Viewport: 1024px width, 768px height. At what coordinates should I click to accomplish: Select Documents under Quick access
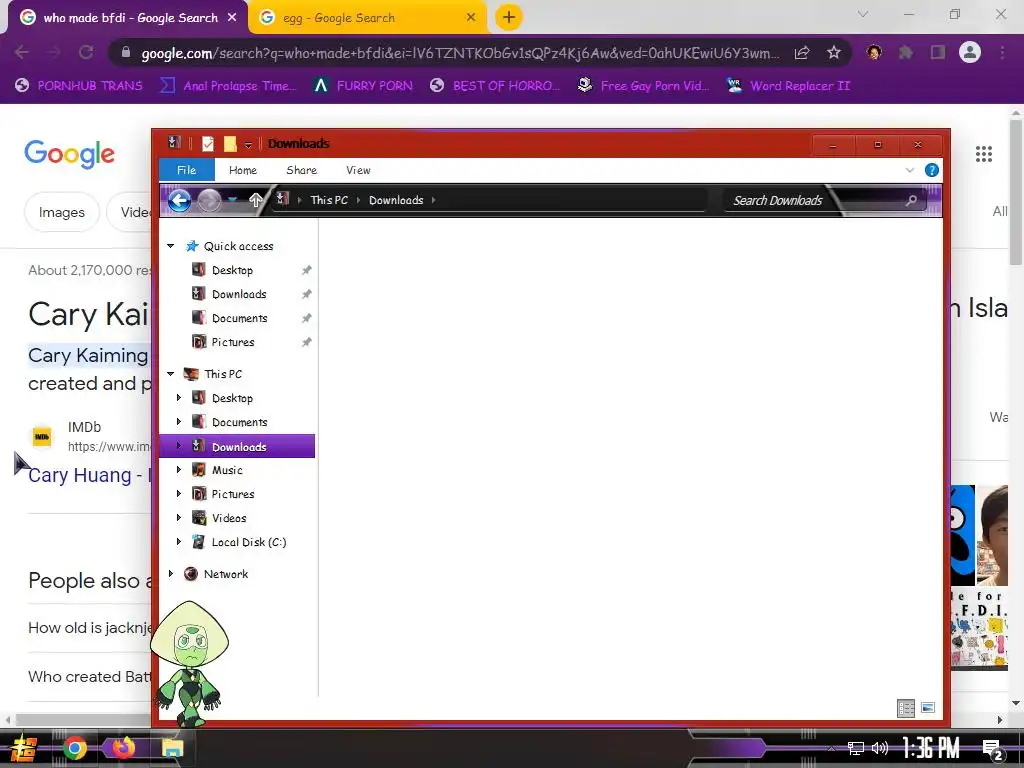pos(239,318)
